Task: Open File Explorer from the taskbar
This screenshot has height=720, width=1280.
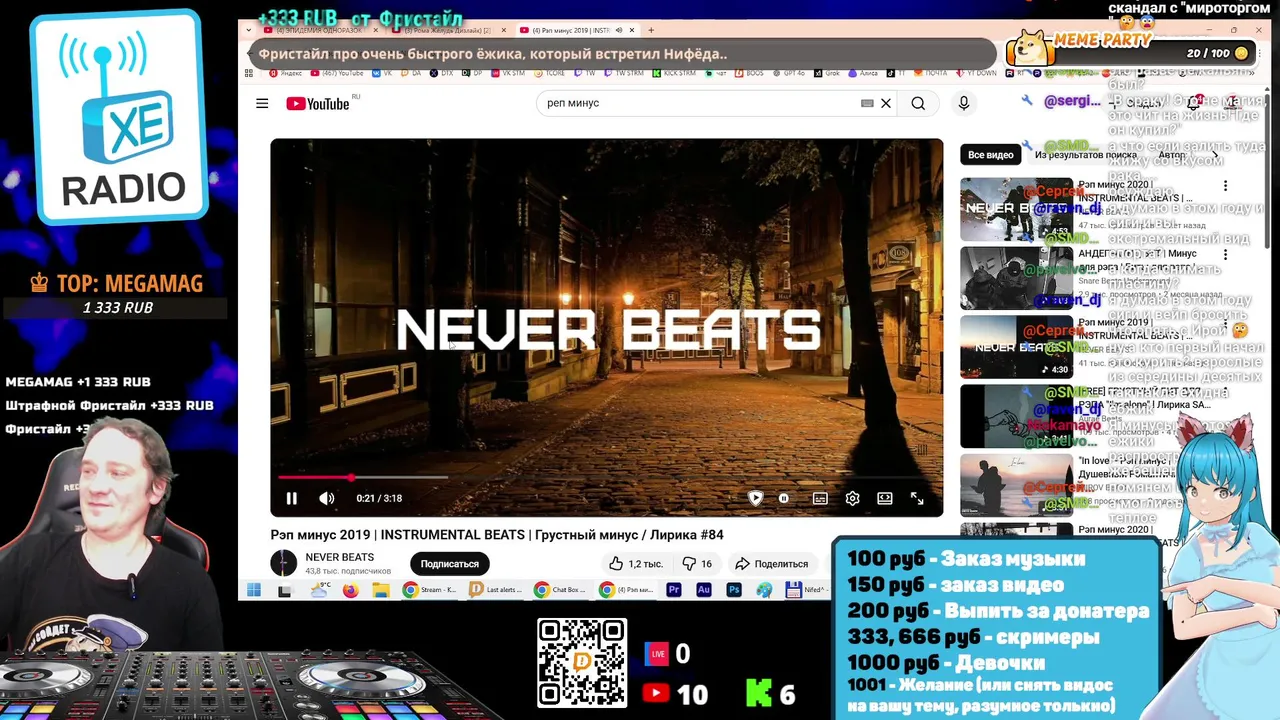Action: [x=381, y=590]
